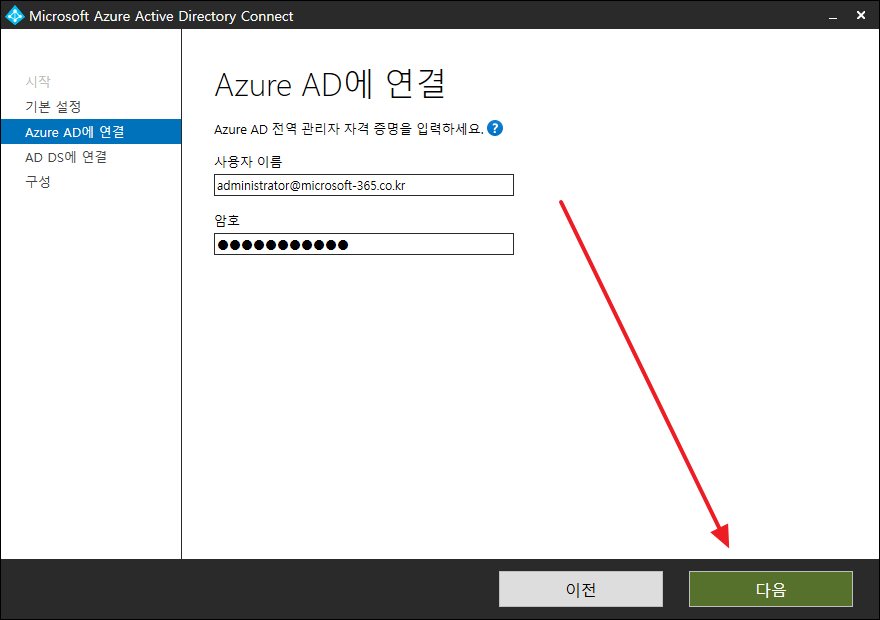Screen dimensions: 880x620
Task: Click the blue help question mark icon
Action: [x=494, y=128]
